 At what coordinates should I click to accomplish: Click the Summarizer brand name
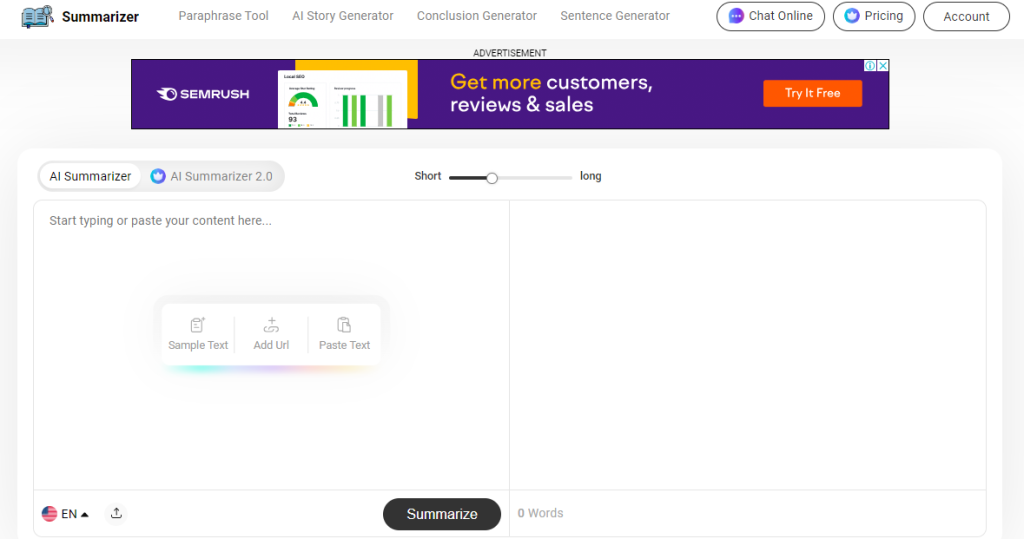(x=100, y=17)
